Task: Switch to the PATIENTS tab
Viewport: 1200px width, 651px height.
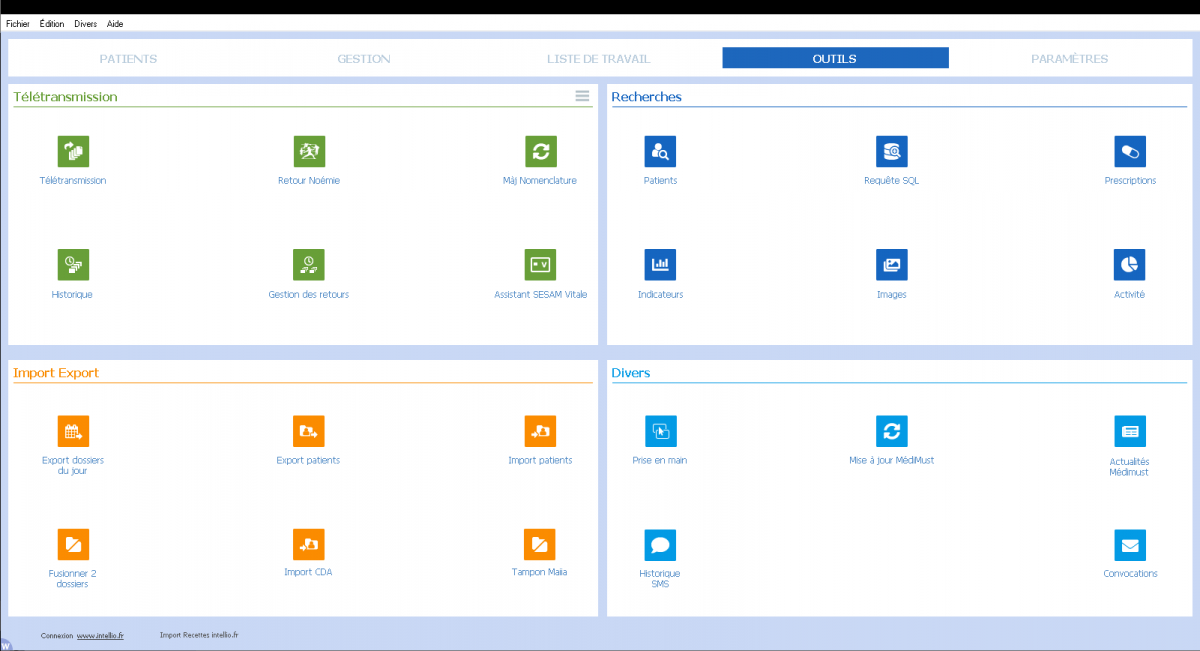Action: (x=128, y=59)
